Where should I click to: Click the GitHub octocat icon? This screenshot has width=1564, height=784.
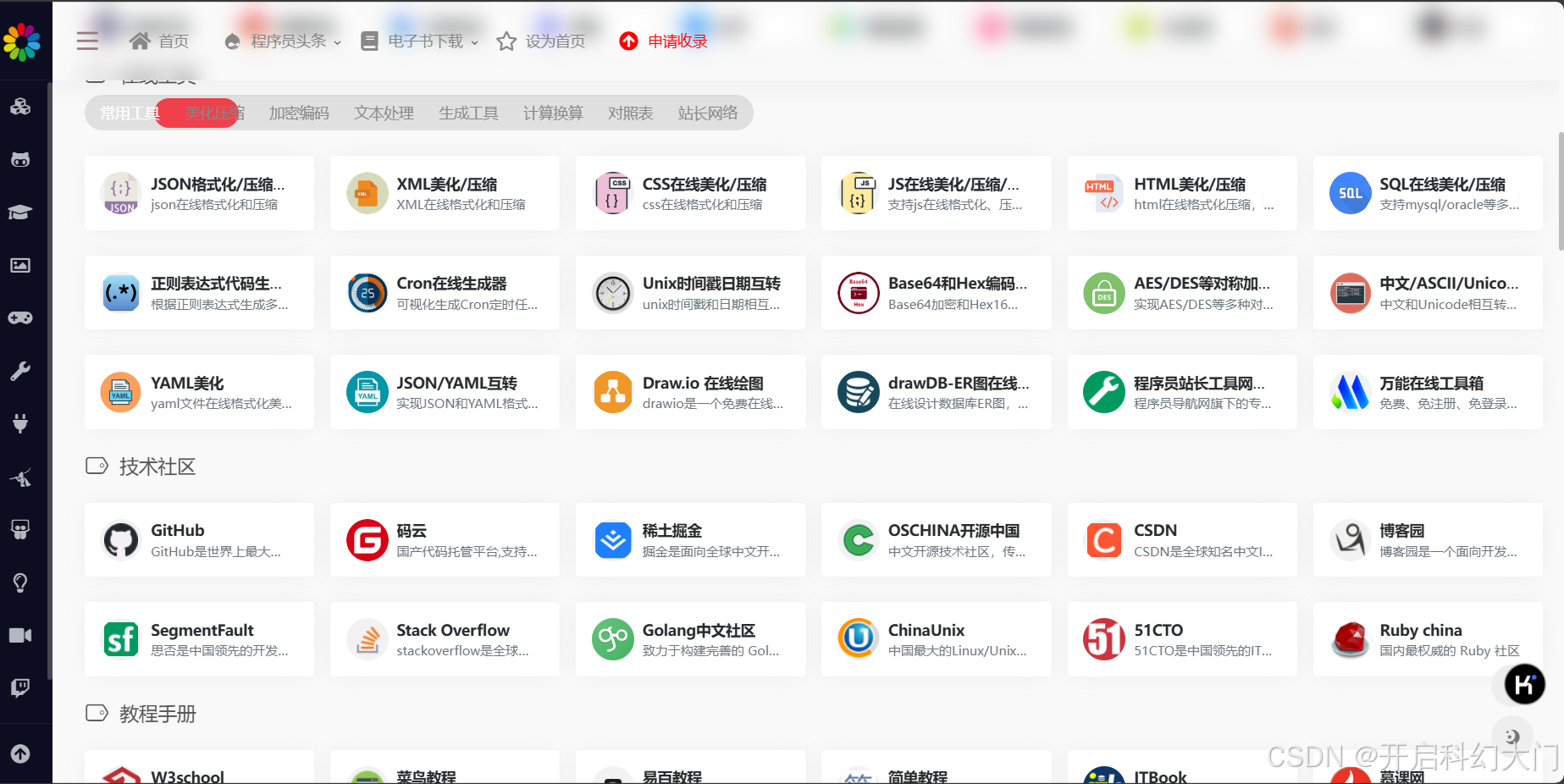tap(121, 540)
